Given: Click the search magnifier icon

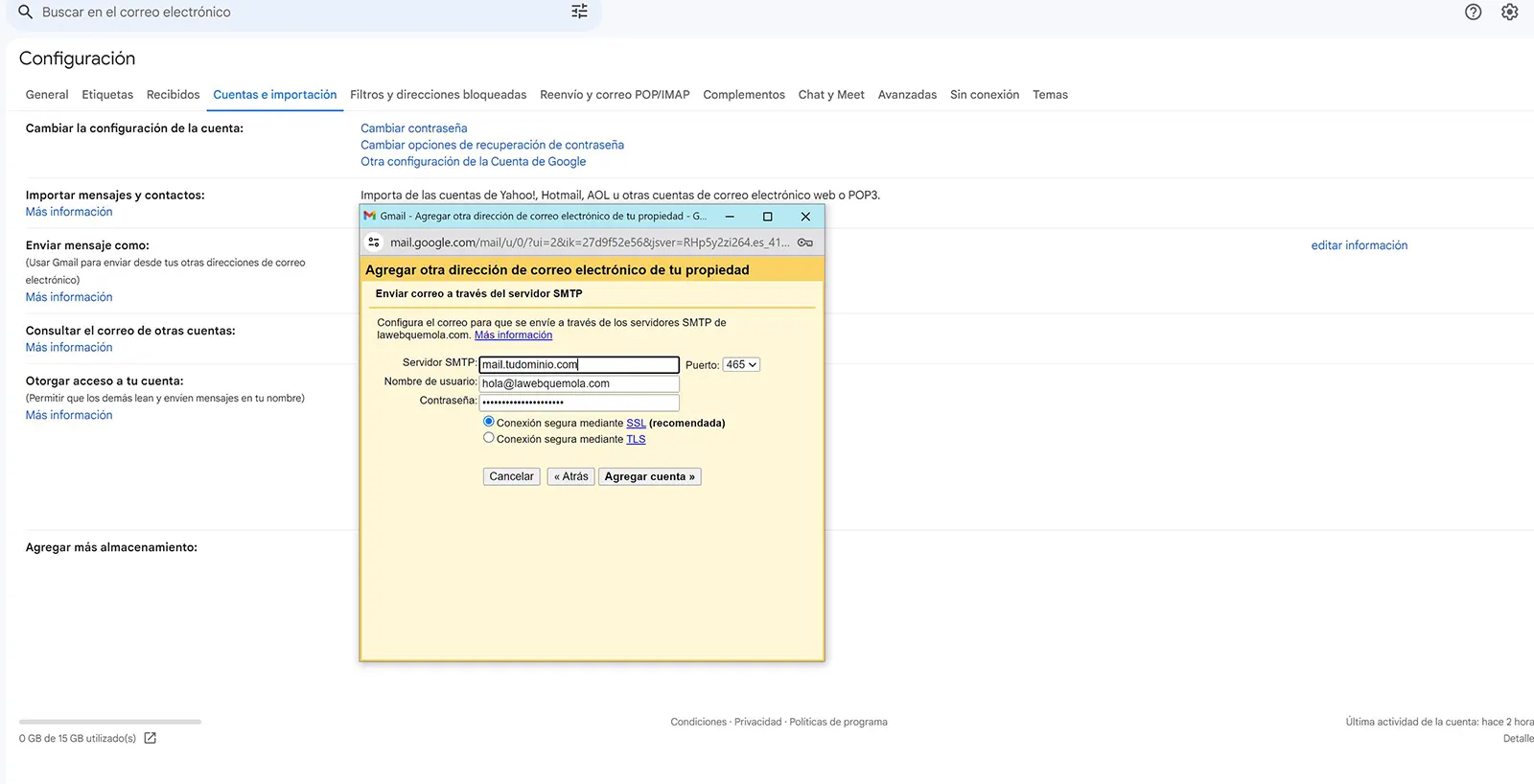Looking at the screenshot, I should pyautogui.click(x=26, y=12).
